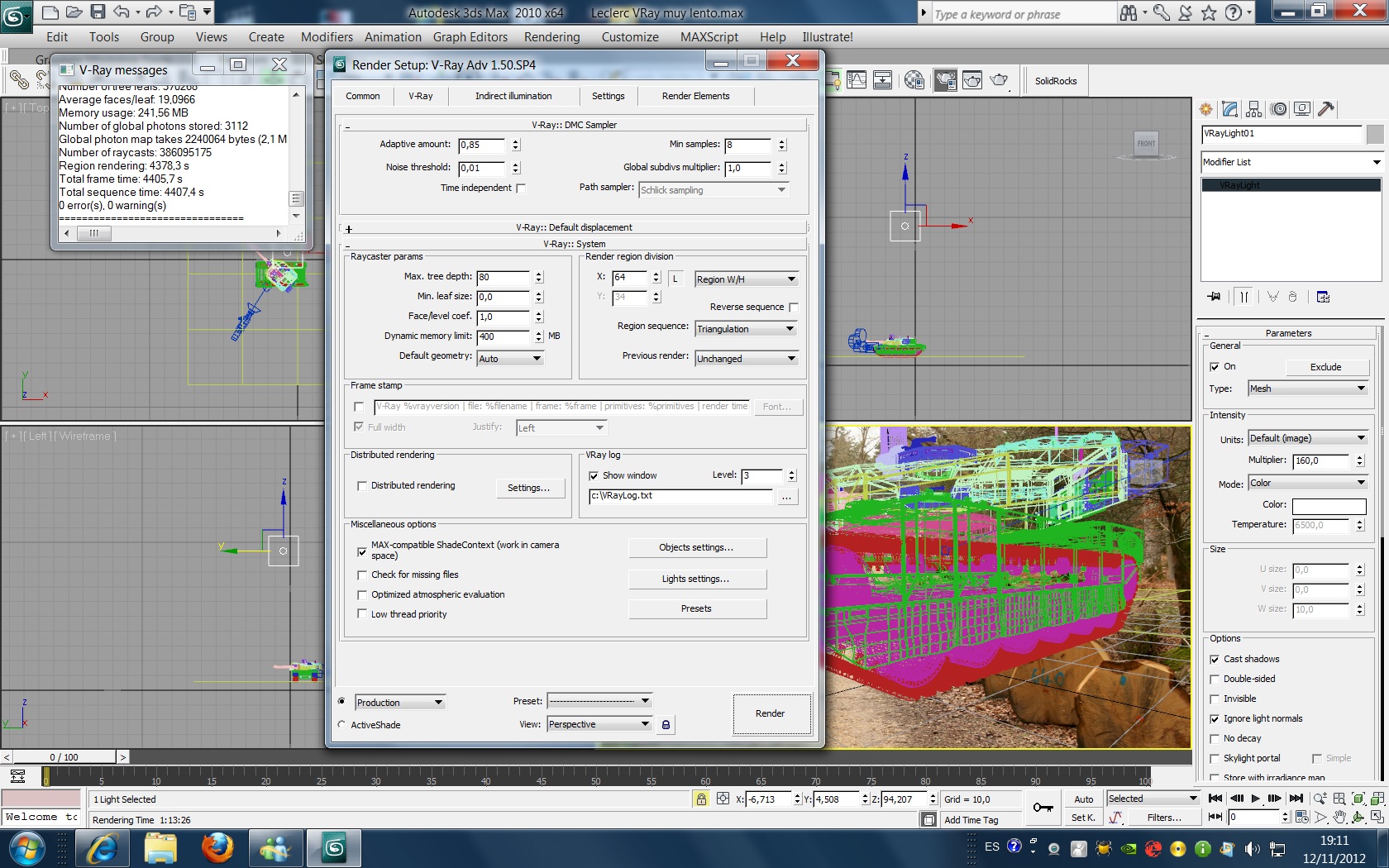Click the Set Keys large key icon
Image resolution: width=1389 pixels, height=868 pixels.
coord(1043,808)
